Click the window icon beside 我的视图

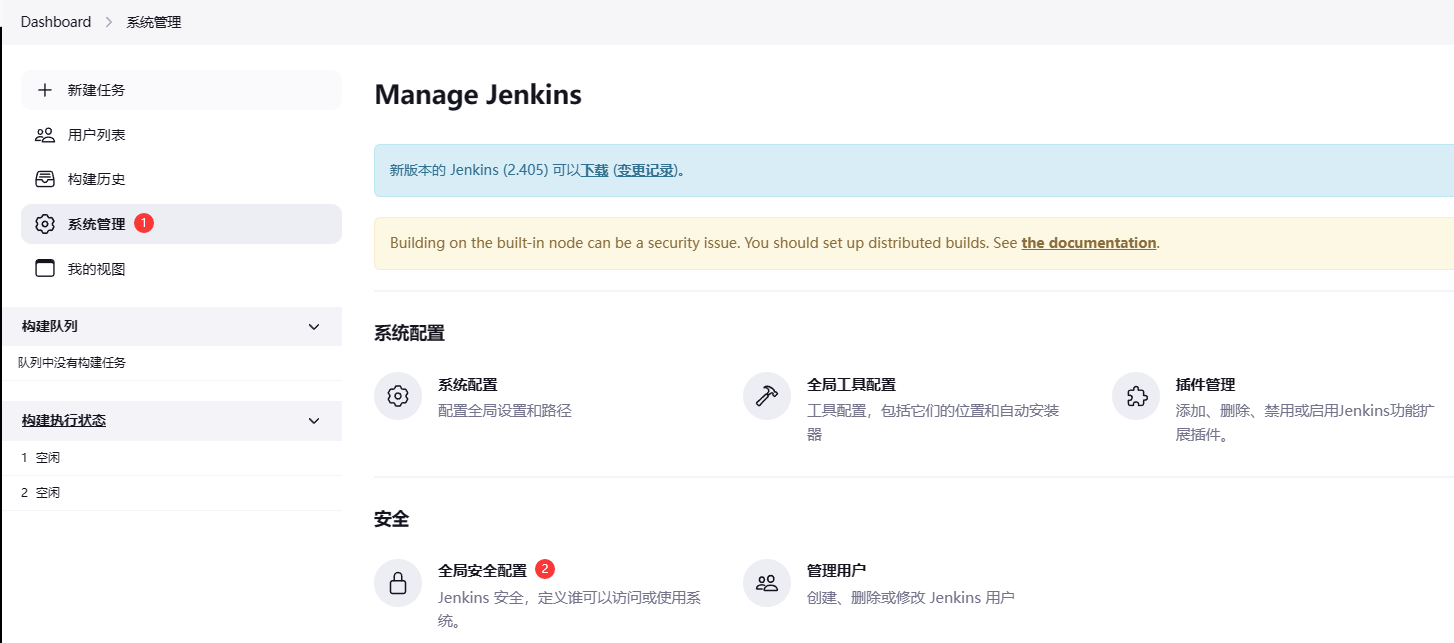click(44, 268)
